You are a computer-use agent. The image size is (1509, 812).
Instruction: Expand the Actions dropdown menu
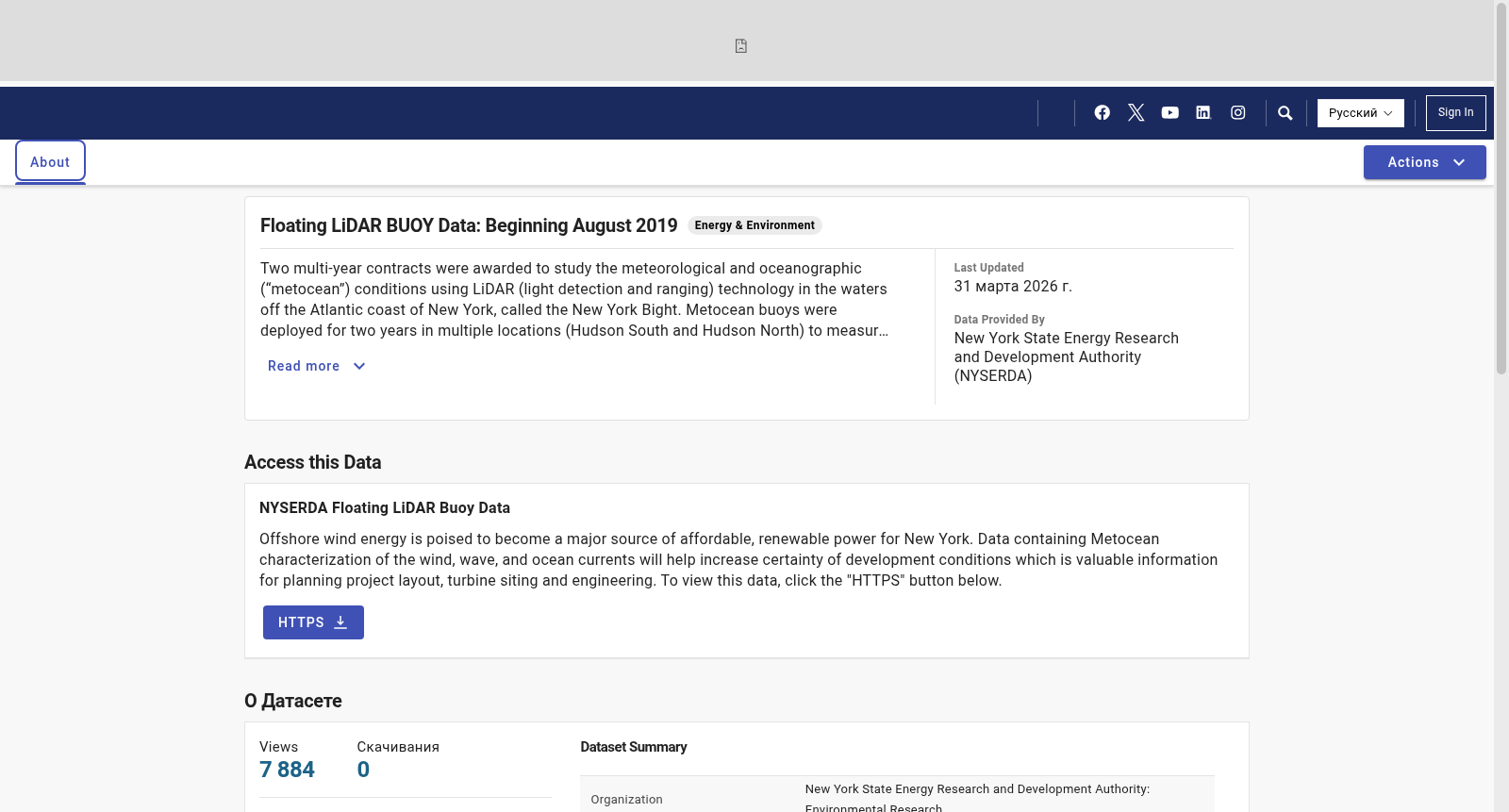point(1424,162)
